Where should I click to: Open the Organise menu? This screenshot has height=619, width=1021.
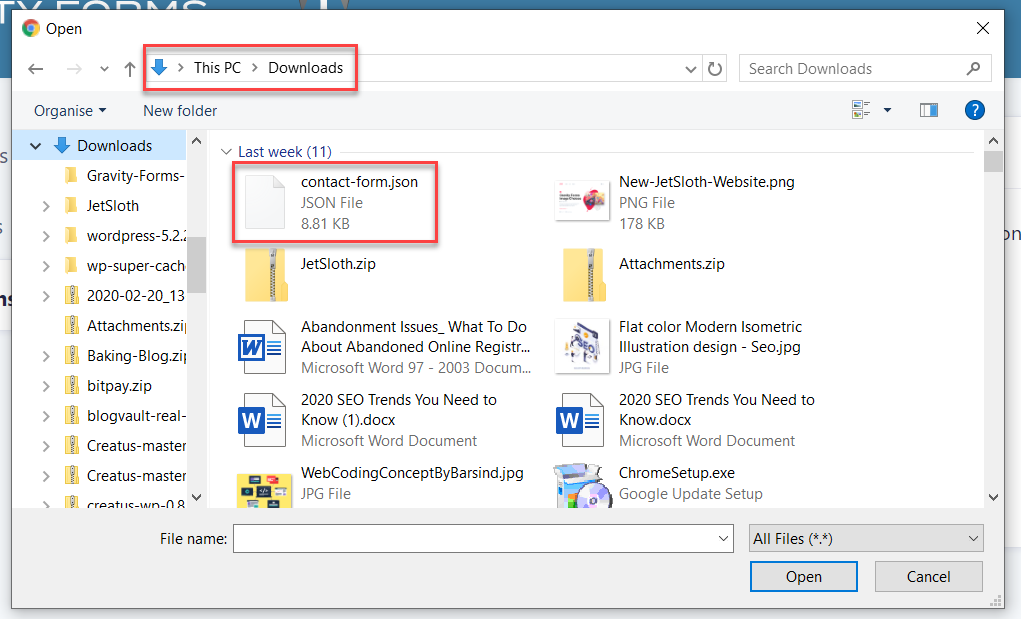(70, 111)
